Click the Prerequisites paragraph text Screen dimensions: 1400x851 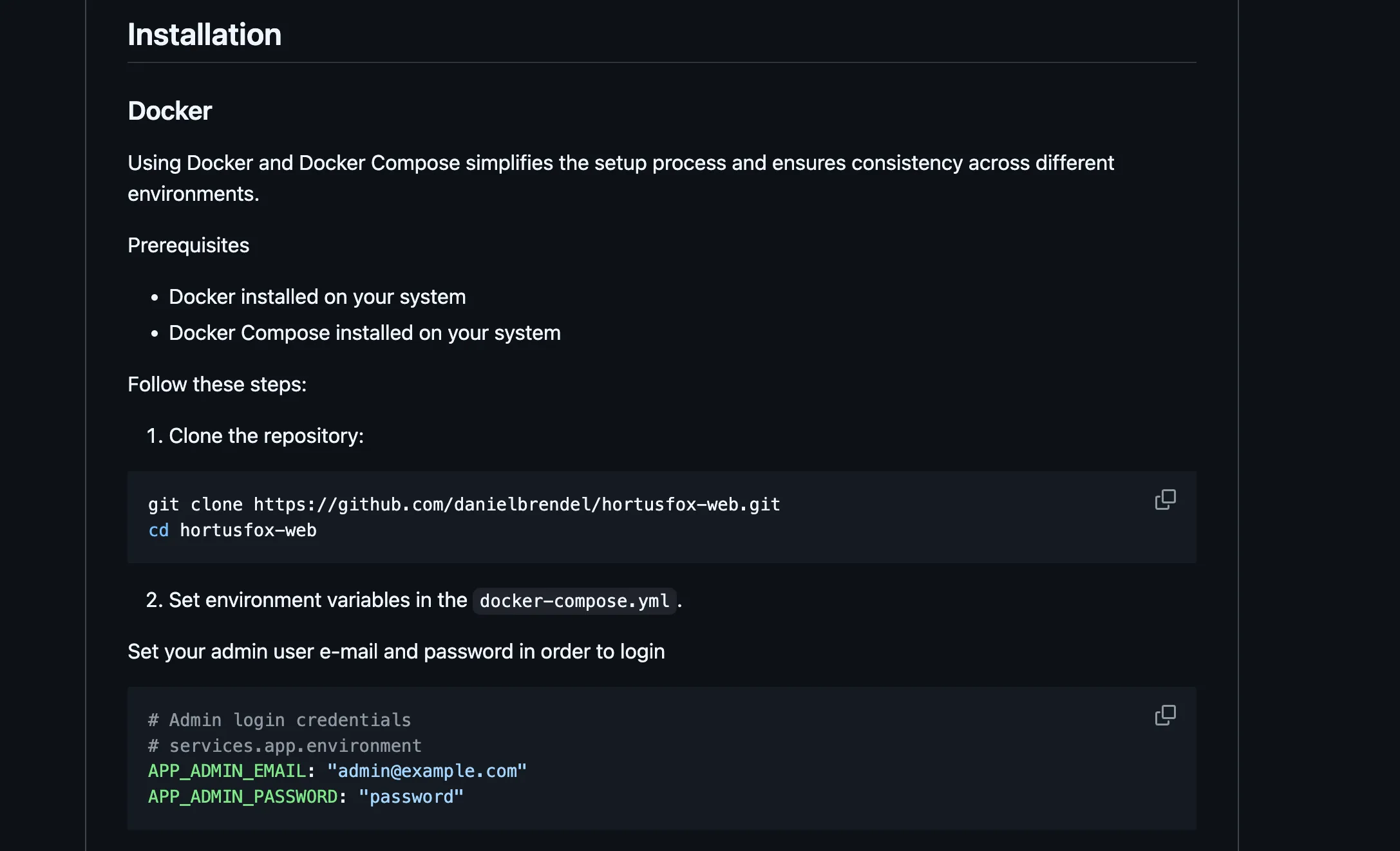pos(188,245)
